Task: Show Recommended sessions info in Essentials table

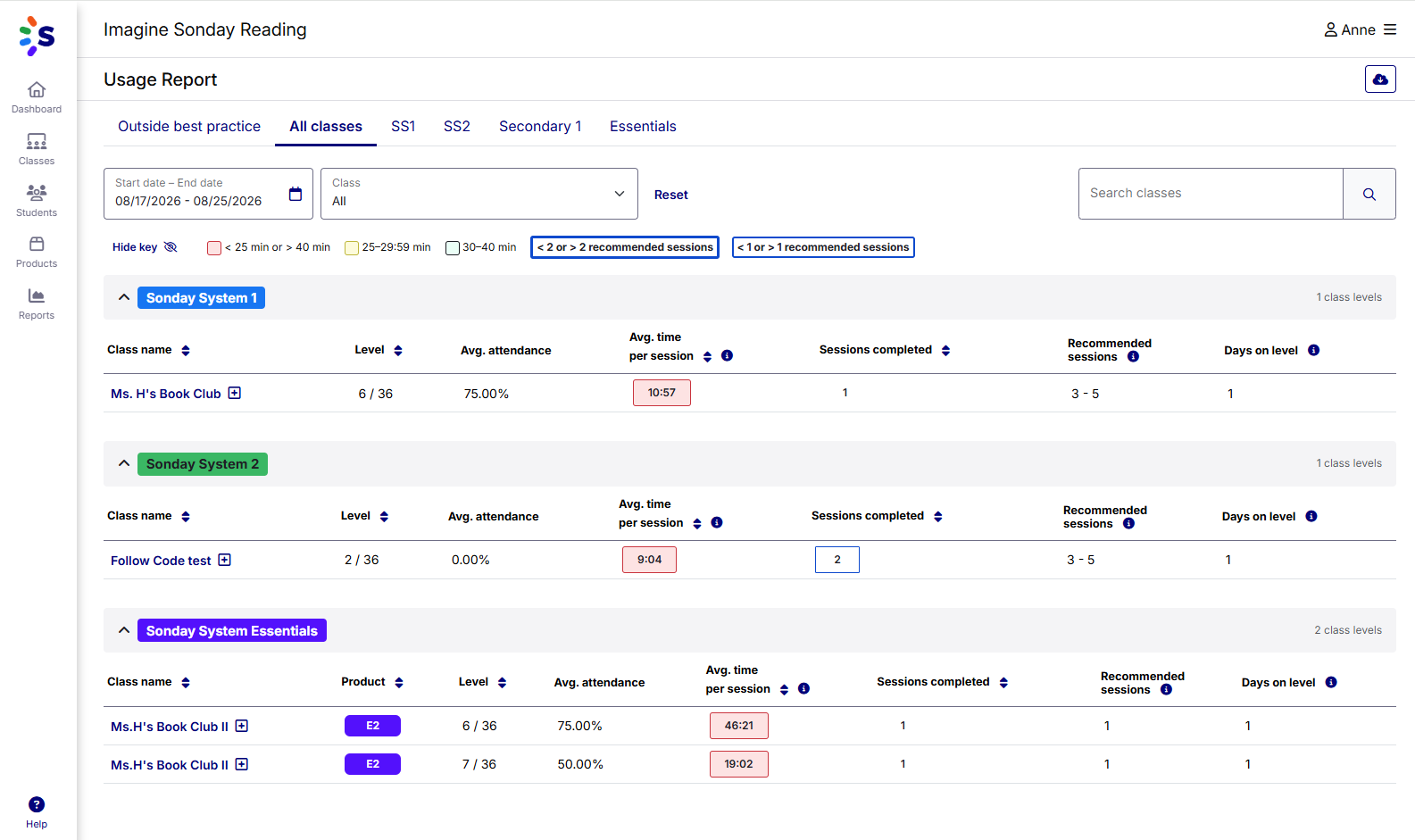Action: (1166, 689)
